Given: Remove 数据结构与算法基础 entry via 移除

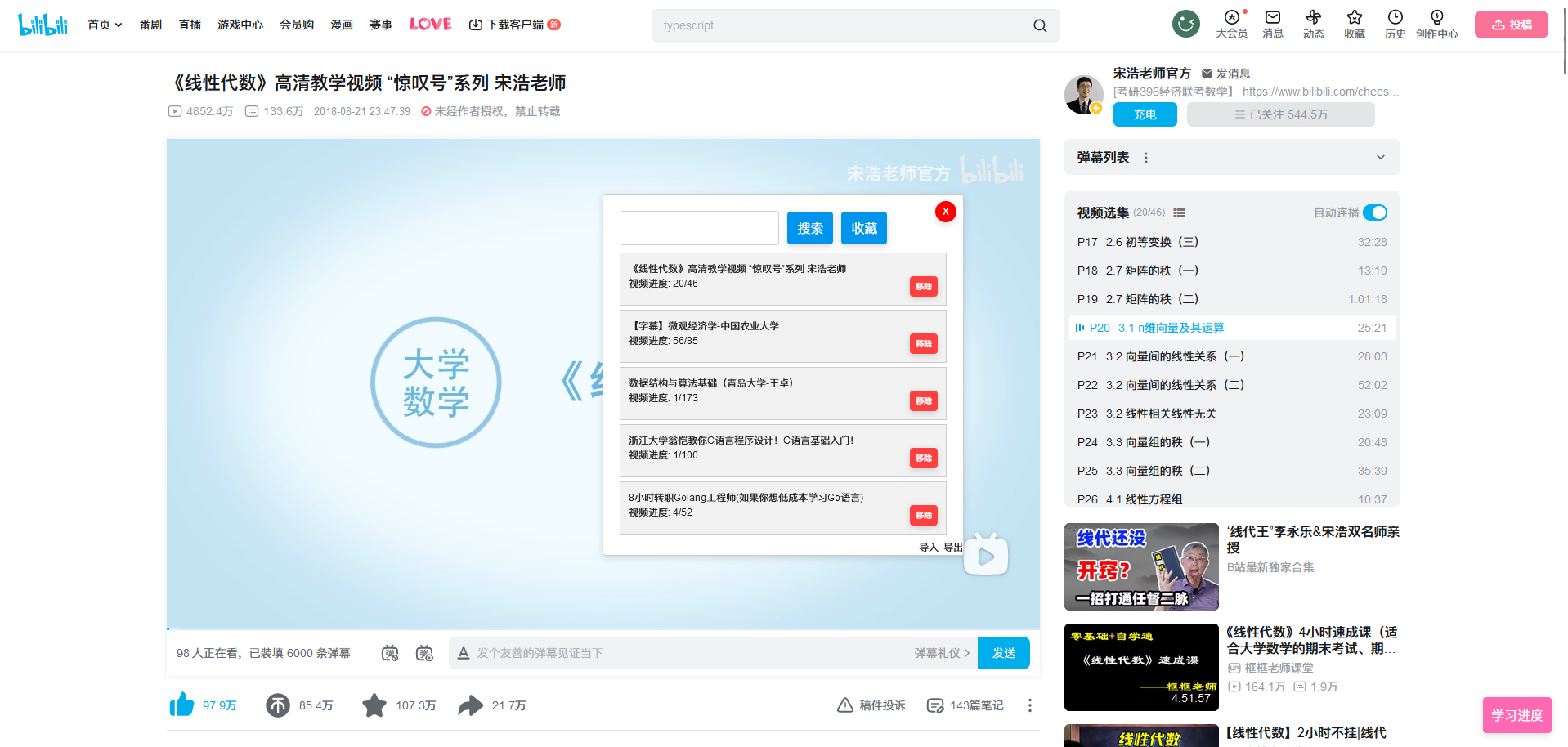Looking at the screenshot, I should point(924,401).
